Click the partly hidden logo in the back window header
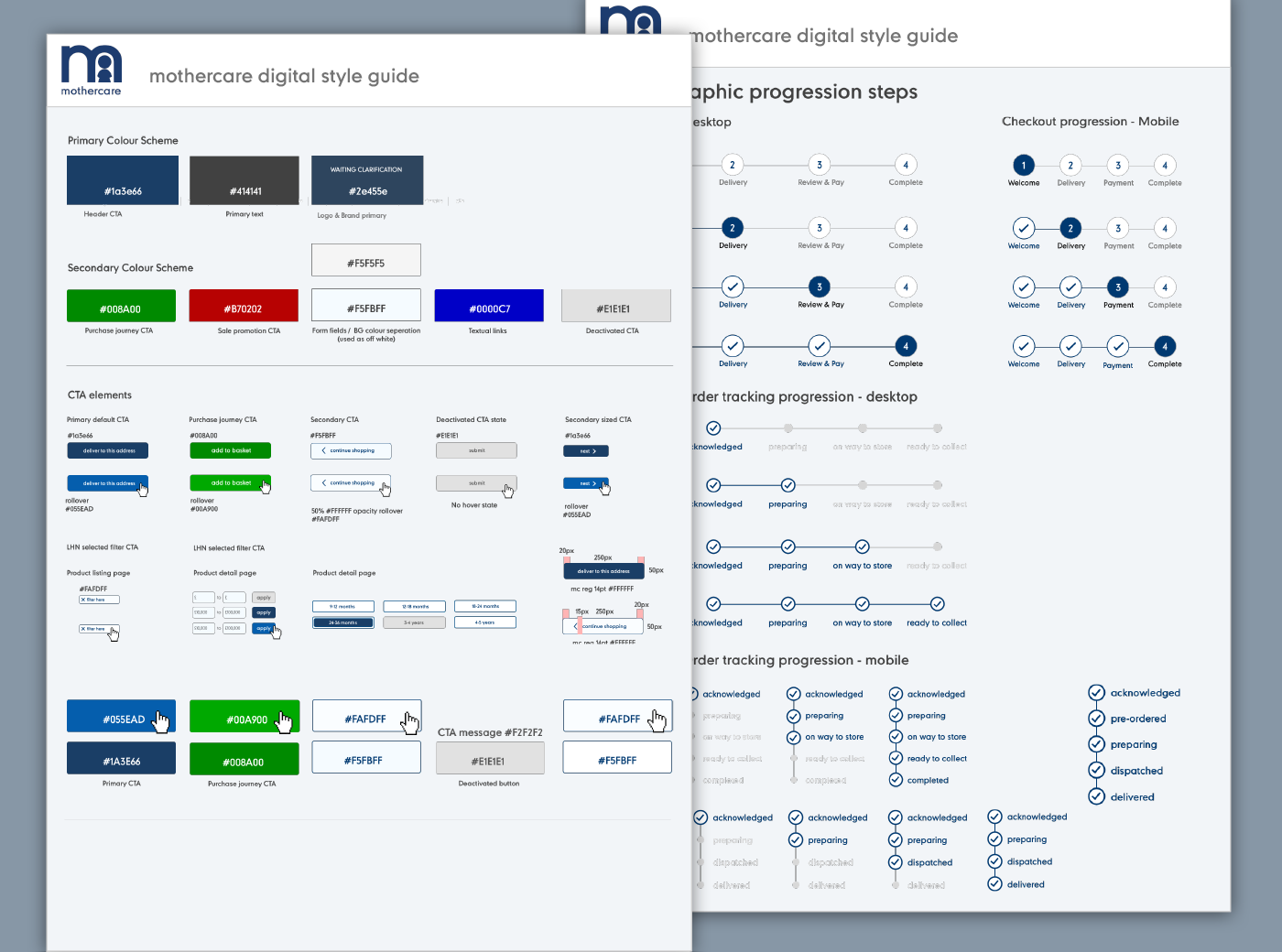This screenshot has width=1282, height=952. (x=631, y=20)
